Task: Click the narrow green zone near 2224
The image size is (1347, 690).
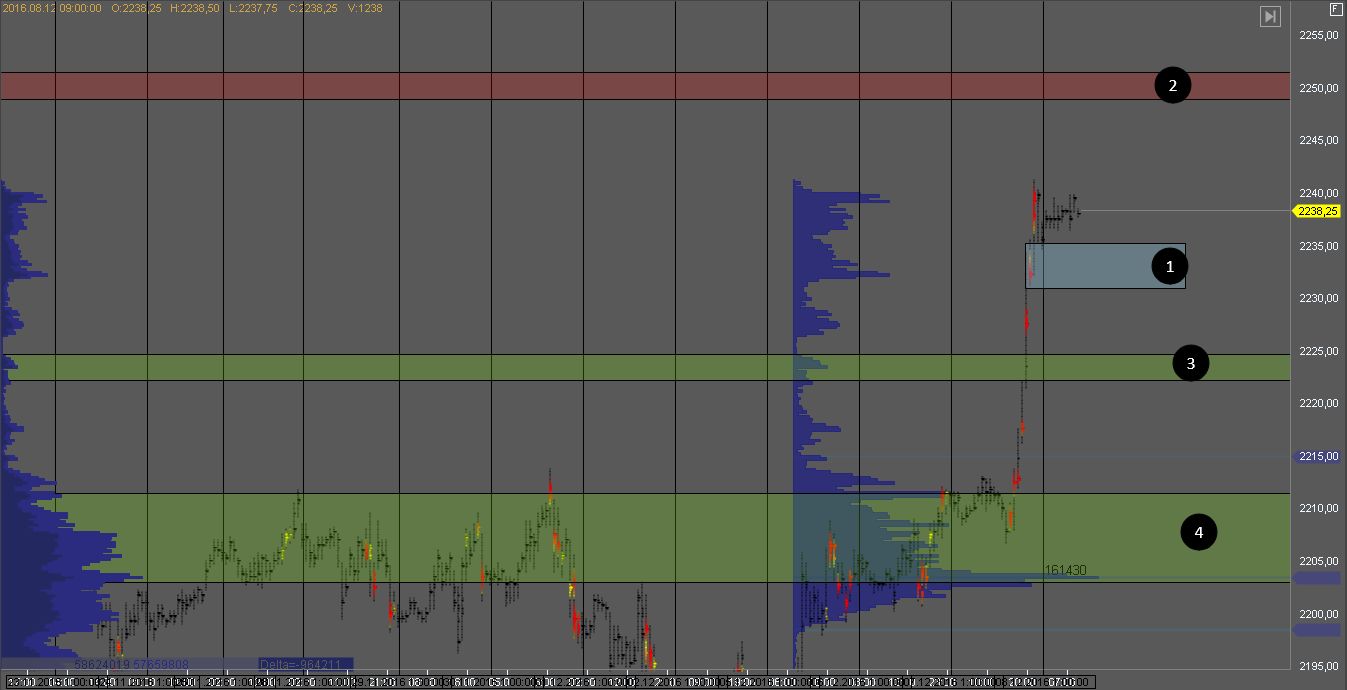Action: coord(600,367)
